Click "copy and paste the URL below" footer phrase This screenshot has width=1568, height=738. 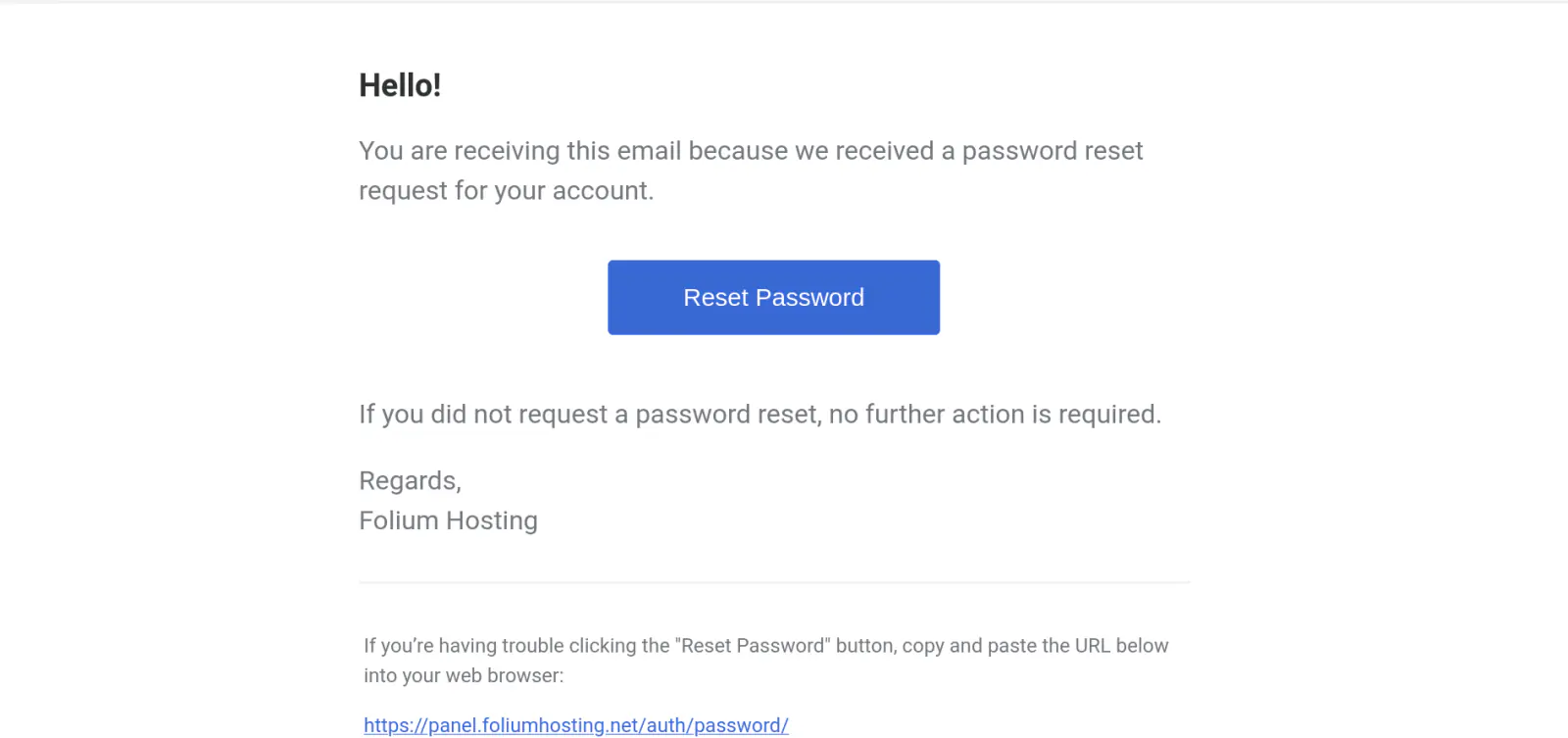click(1035, 646)
